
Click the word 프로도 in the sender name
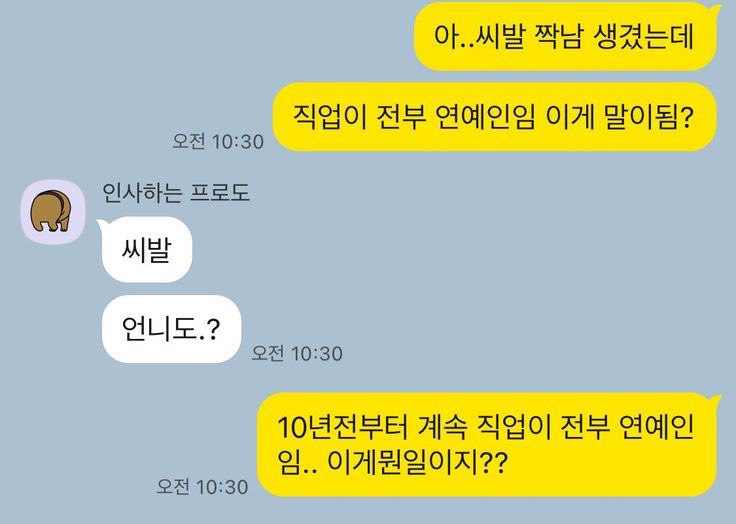pyautogui.click(x=220, y=193)
